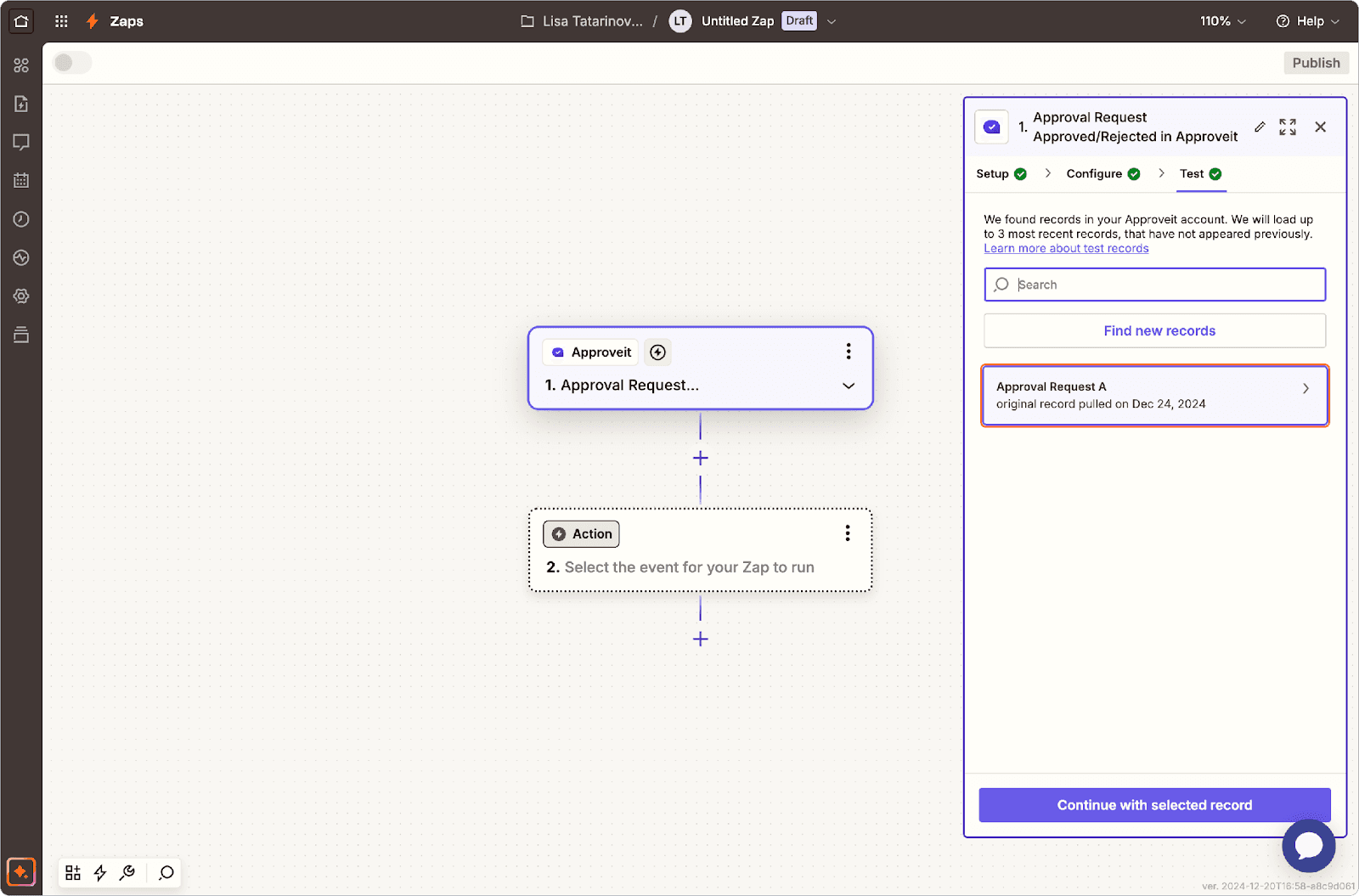1359x896 pixels.
Task: Click the orange Zaps lightning bolt logo
Action: [x=93, y=21]
